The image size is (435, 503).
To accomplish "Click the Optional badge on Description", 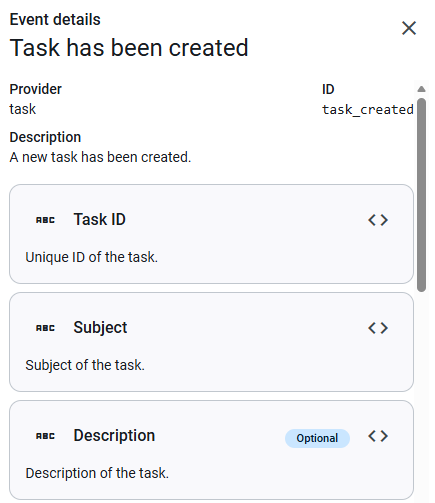I will point(317,438).
